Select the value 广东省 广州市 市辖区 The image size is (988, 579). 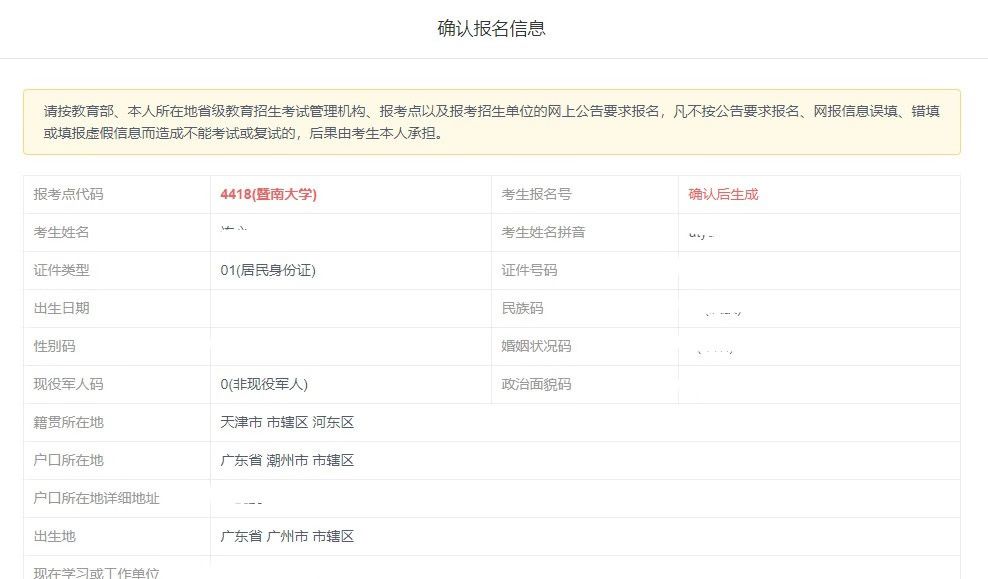pyautogui.click(x=287, y=536)
